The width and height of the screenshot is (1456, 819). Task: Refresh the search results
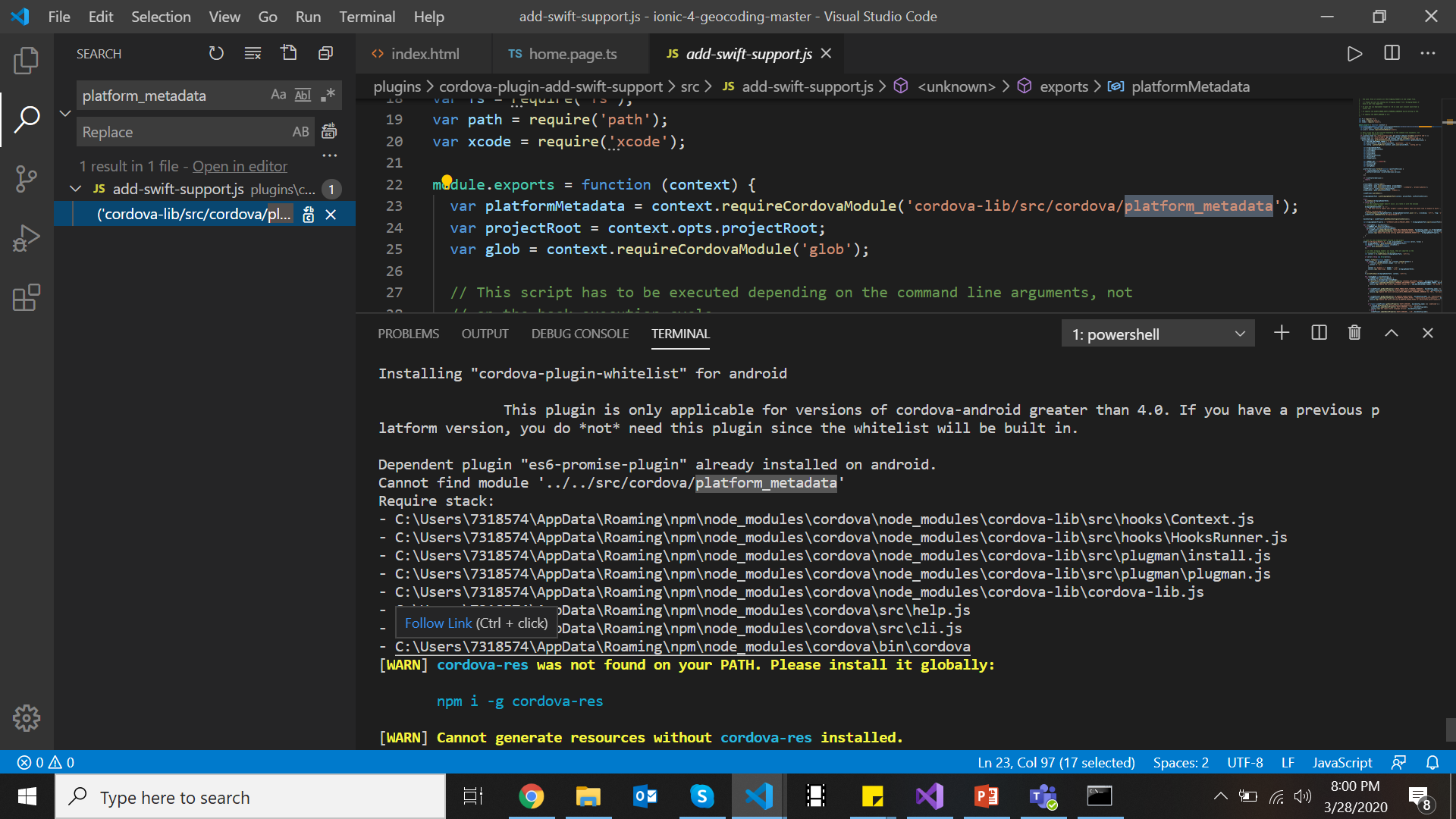[216, 53]
